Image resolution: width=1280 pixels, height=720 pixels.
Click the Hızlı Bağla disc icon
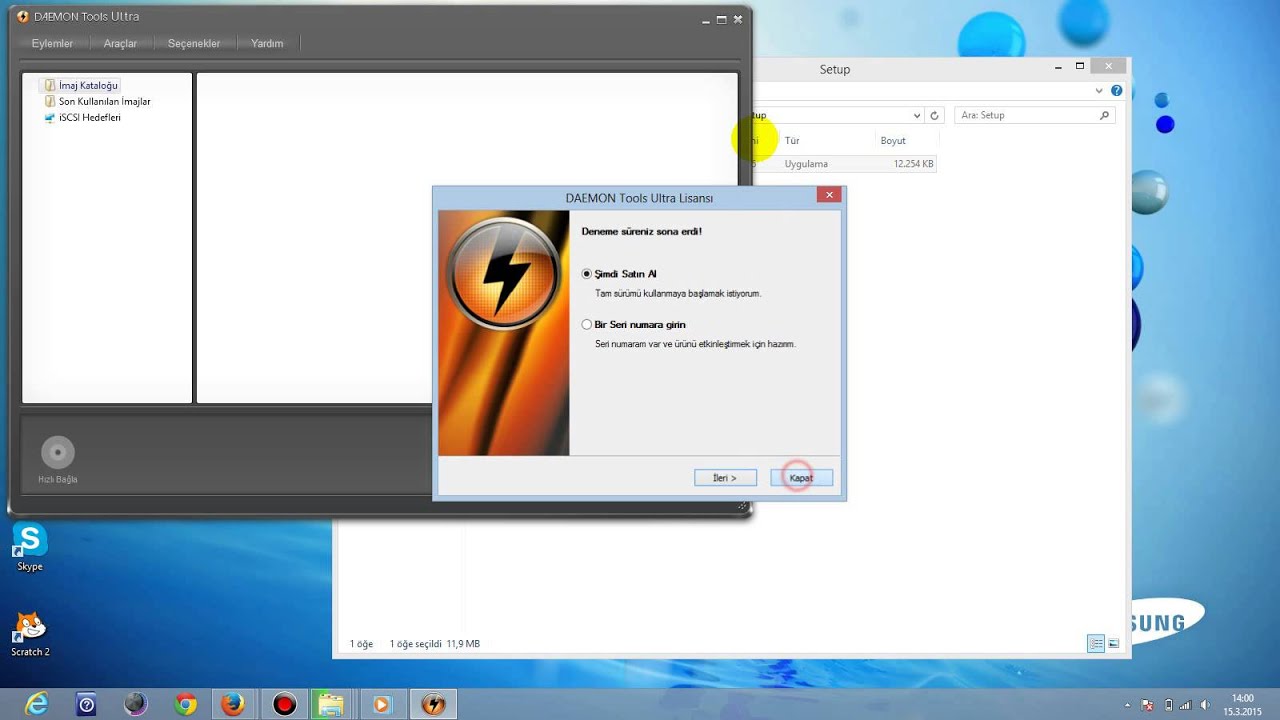58,453
